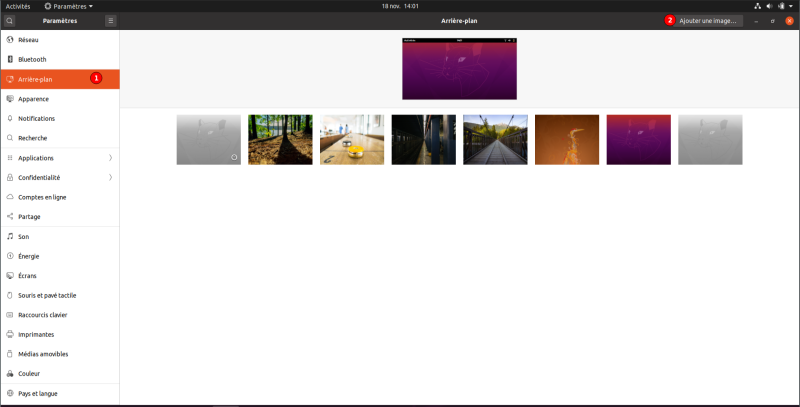Click the Médias amovibles icon
This screenshot has width=800, height=407.
point(10,354)
